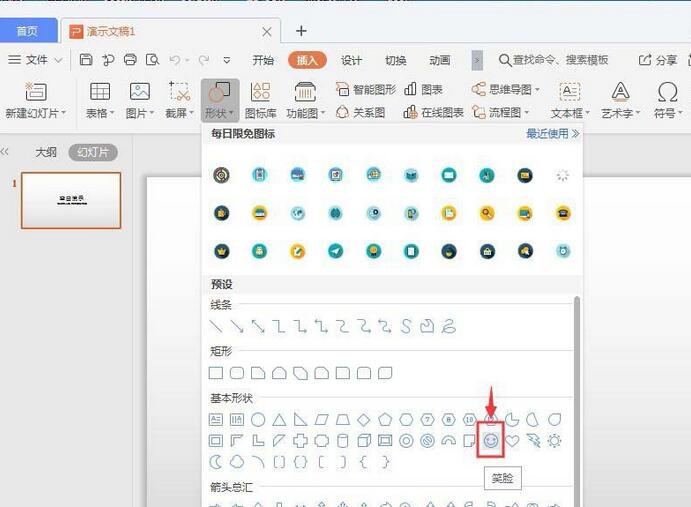Open the 形状 shapes dropdown
The image size is (691, 507).
(x=220, y=101)
